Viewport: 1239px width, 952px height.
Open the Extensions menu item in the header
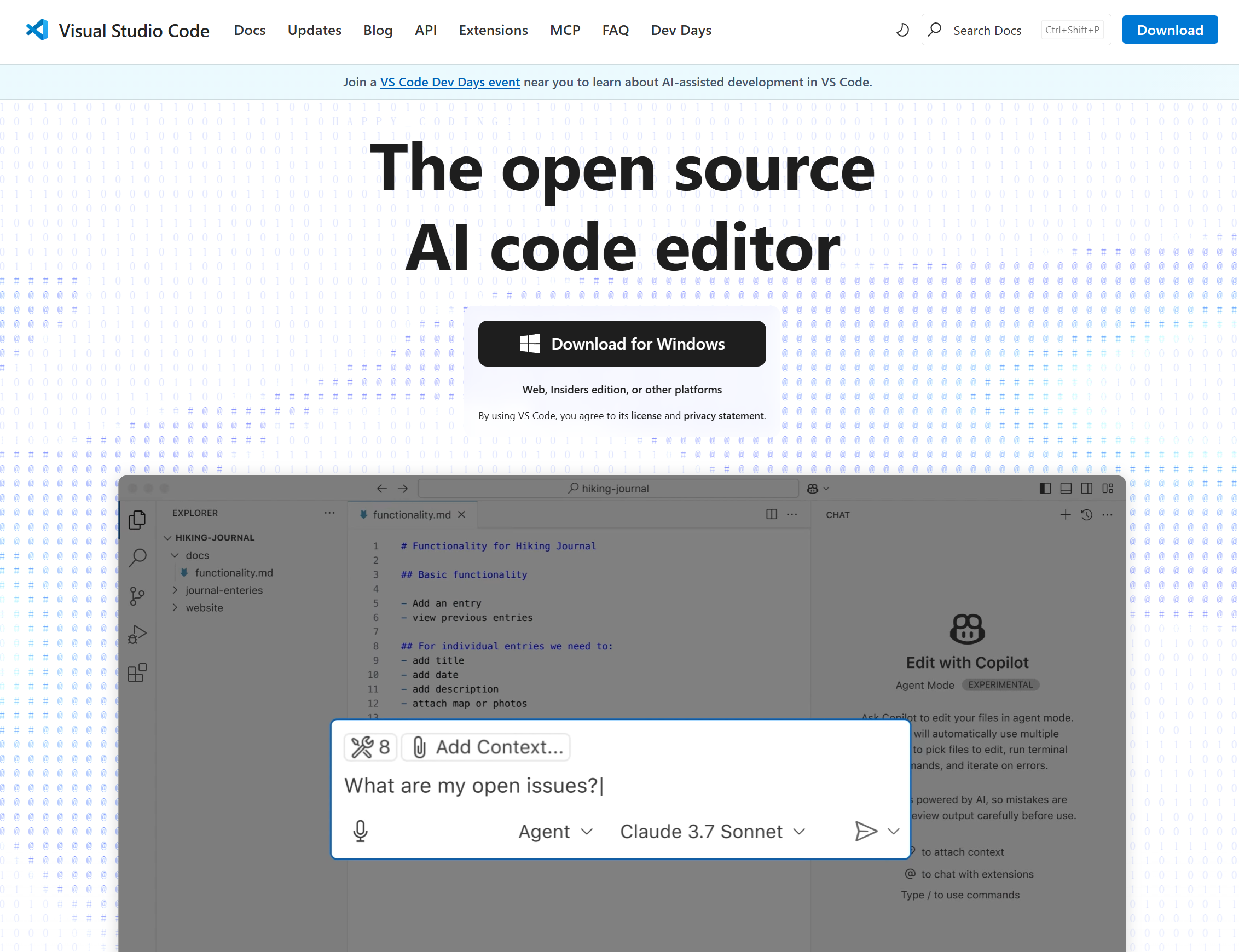point(493,30)
